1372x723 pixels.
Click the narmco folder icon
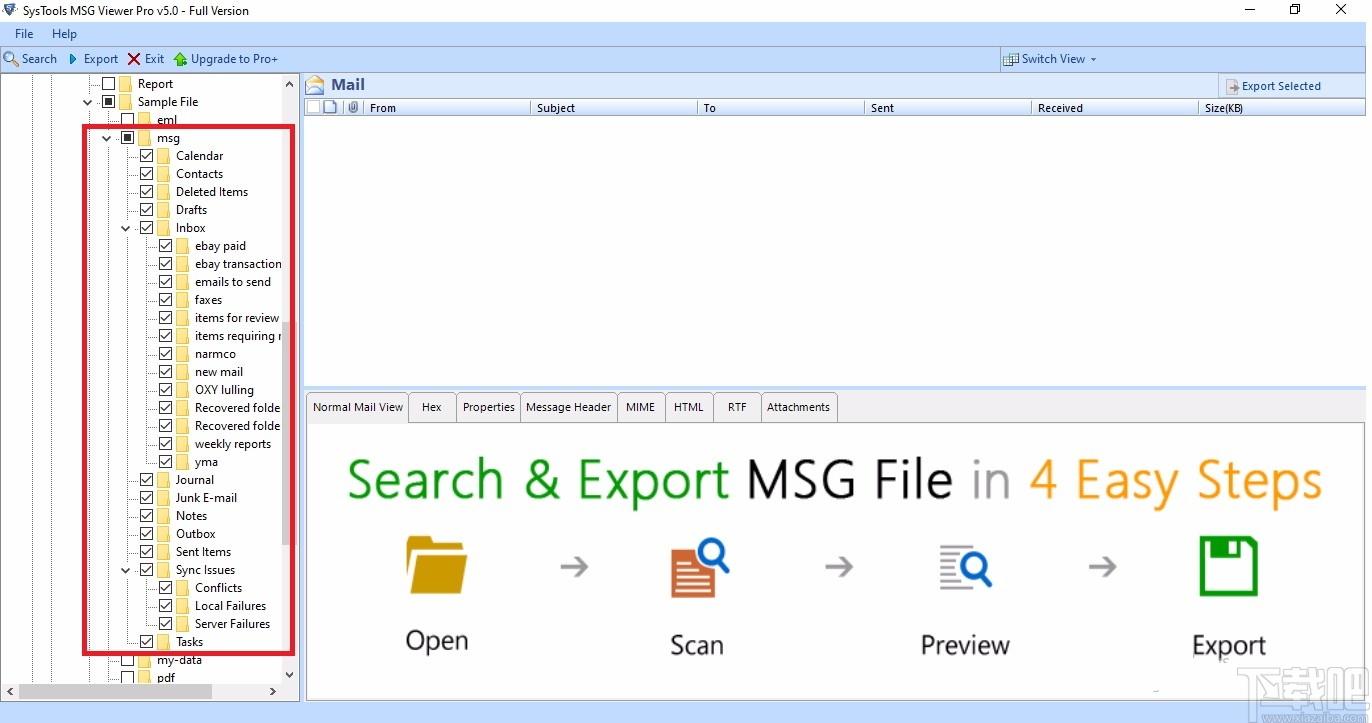point(183,354)
